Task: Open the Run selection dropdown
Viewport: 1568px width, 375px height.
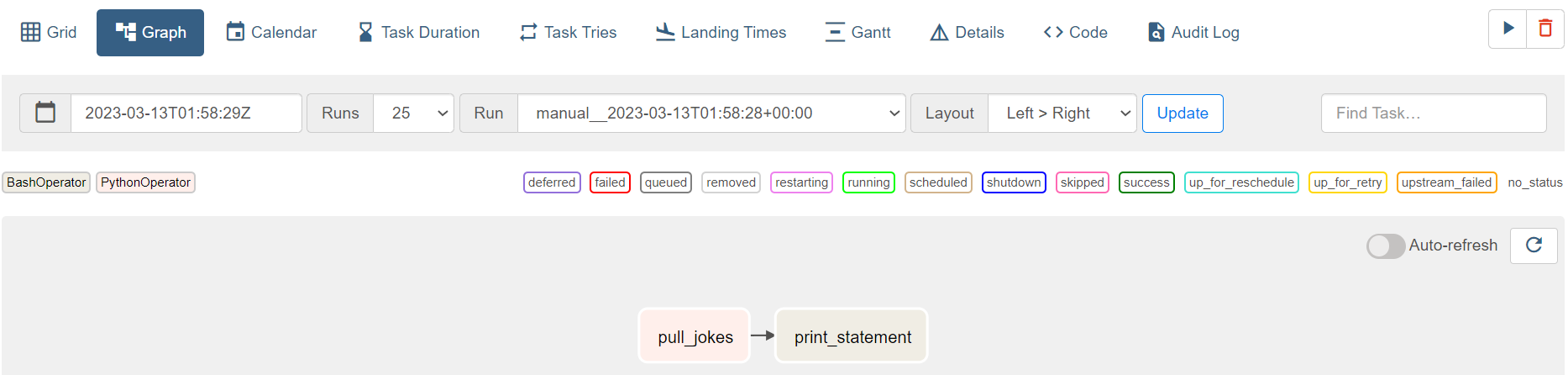Action: click(711, 114)
